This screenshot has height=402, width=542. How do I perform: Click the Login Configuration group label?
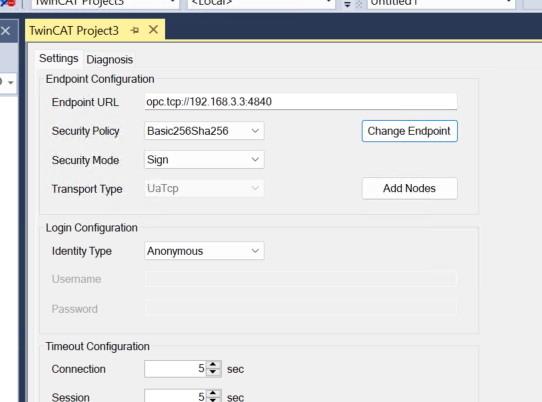92,228
